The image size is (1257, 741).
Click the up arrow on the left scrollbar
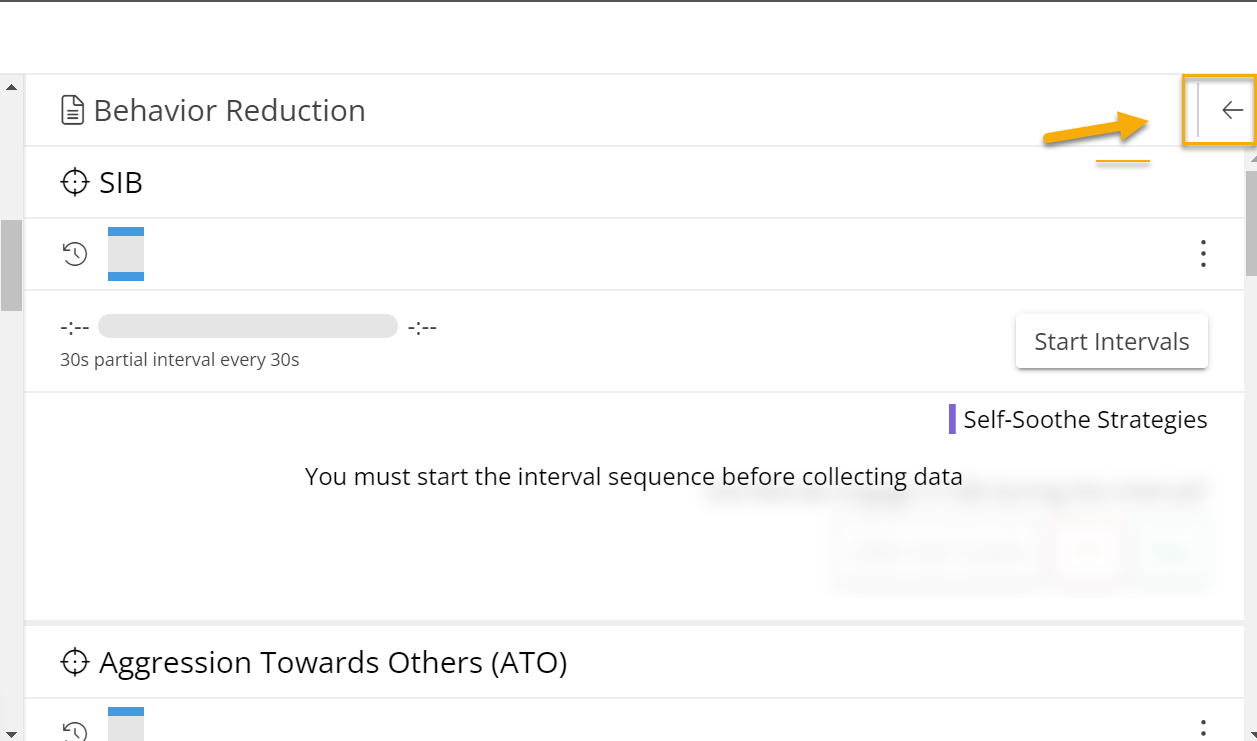pyautogui.click(x=10, y=85)
